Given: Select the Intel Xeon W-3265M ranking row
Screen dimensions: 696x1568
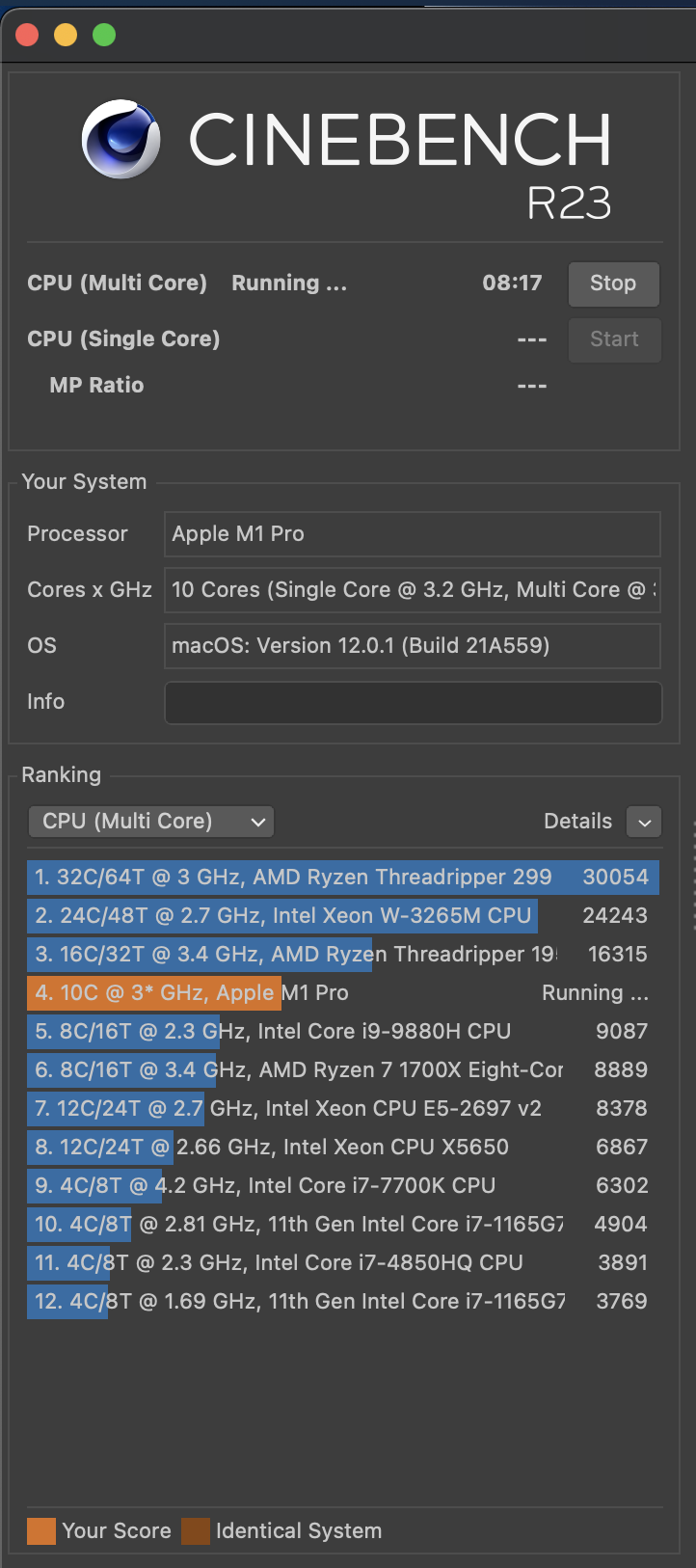Looking at the screenshot, I should (342, 916).
